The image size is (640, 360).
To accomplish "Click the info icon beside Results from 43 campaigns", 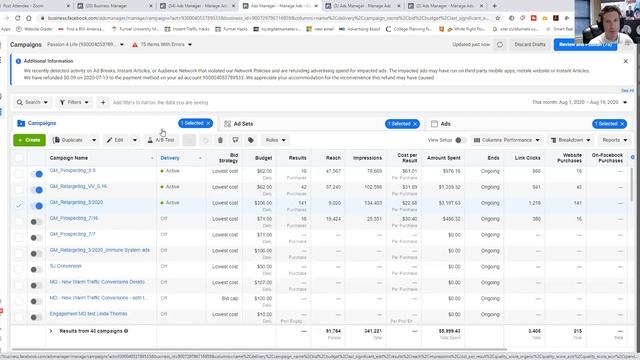I will click(126, 331).
